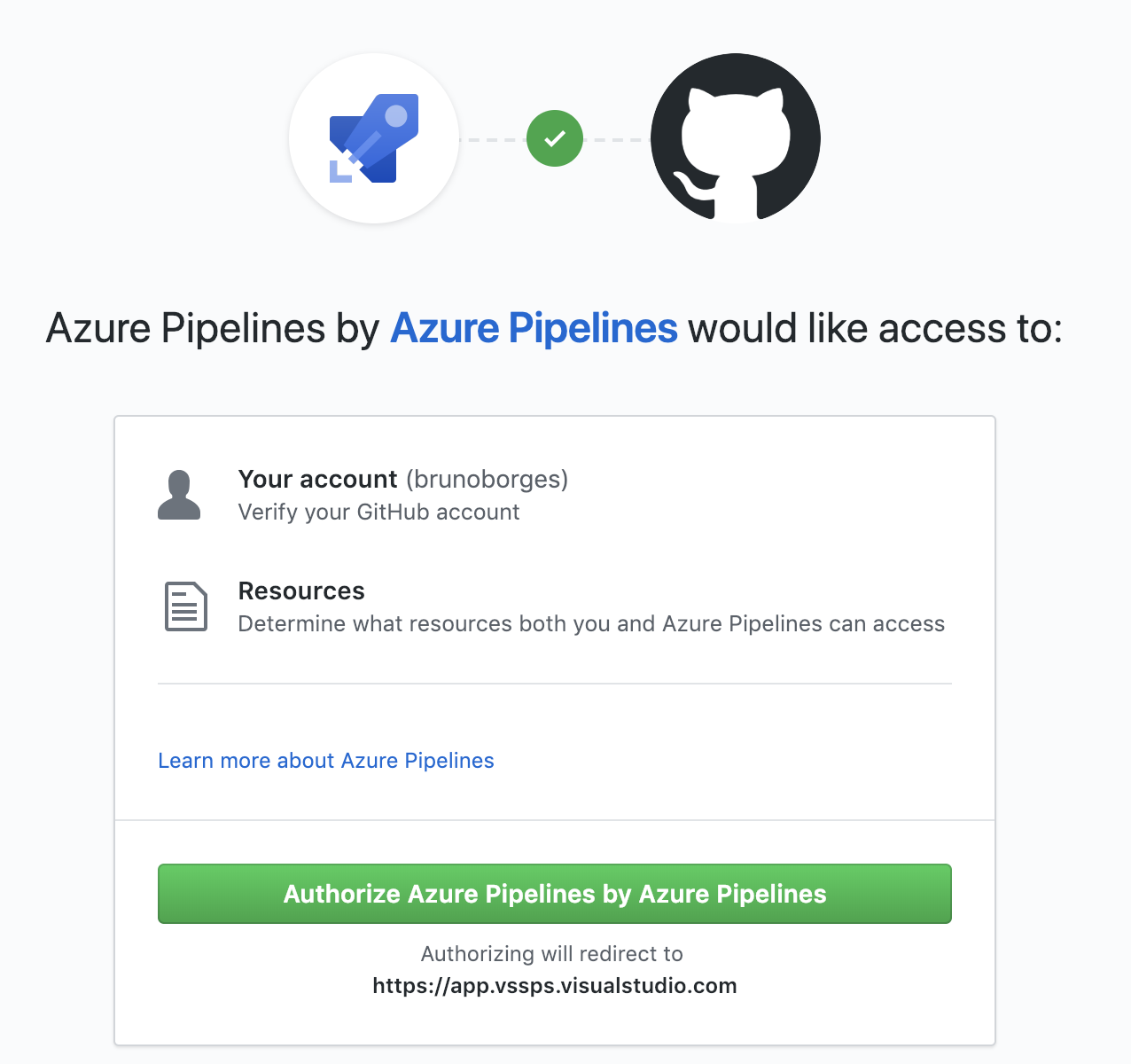Click the 'Your account' bold label
1131x1064 pixels.
point(317,479)
